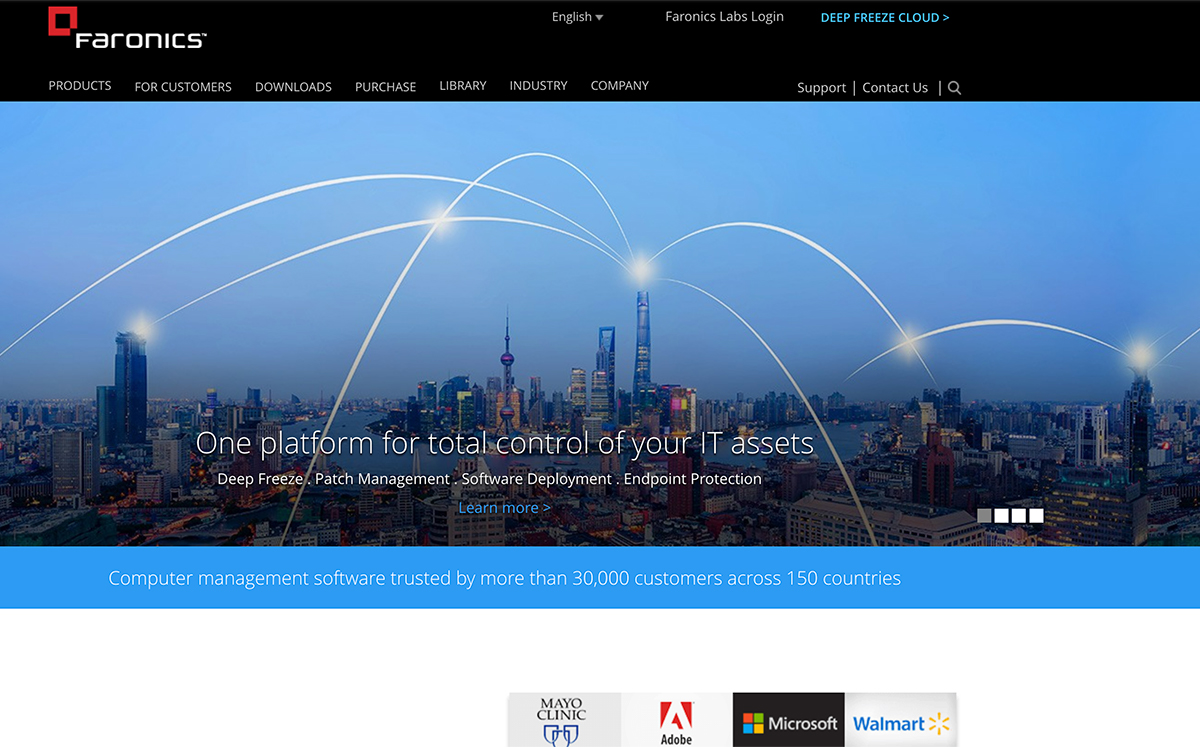Select the third carousel slide indicator
Image resolution: width=1200 pixels, height=747 pixels.
1018,516
